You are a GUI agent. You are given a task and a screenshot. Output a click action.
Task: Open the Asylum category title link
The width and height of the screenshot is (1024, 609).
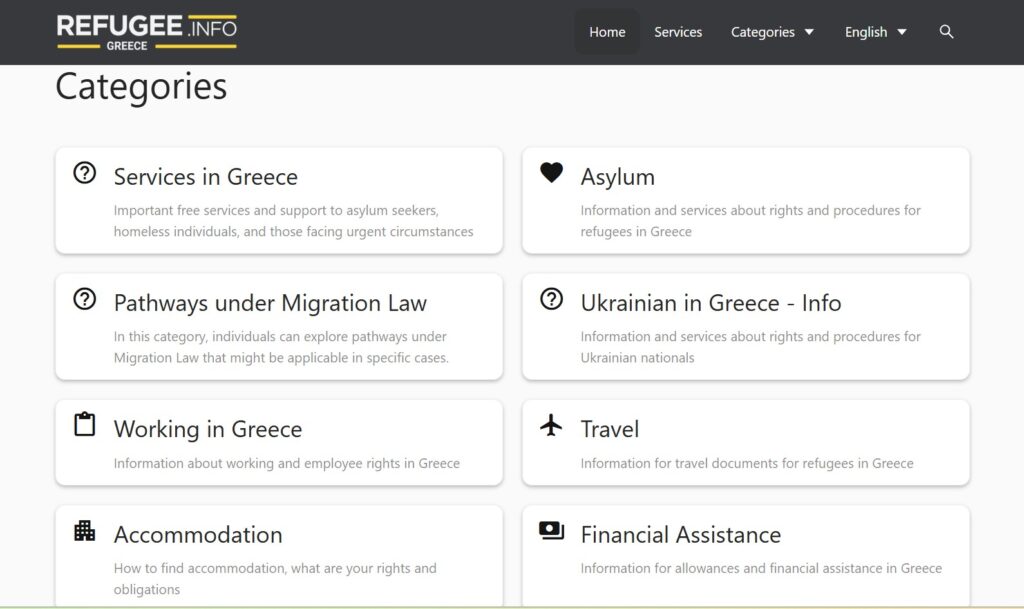[x=617, y=177]
